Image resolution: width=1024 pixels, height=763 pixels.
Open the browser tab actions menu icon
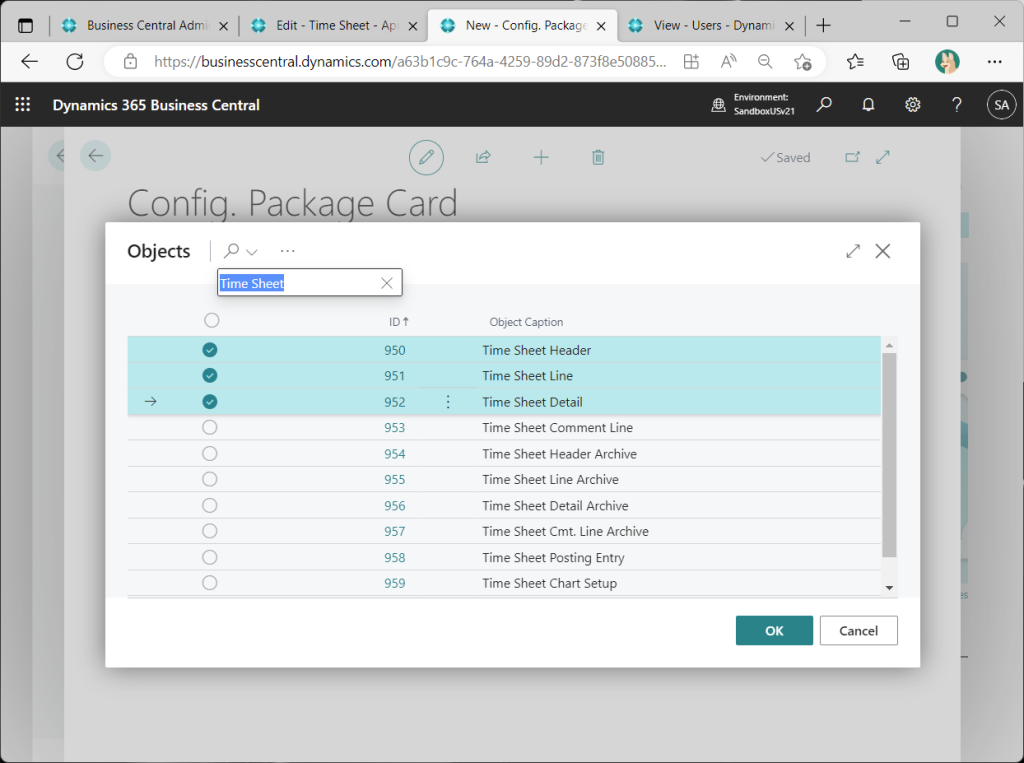25,26
